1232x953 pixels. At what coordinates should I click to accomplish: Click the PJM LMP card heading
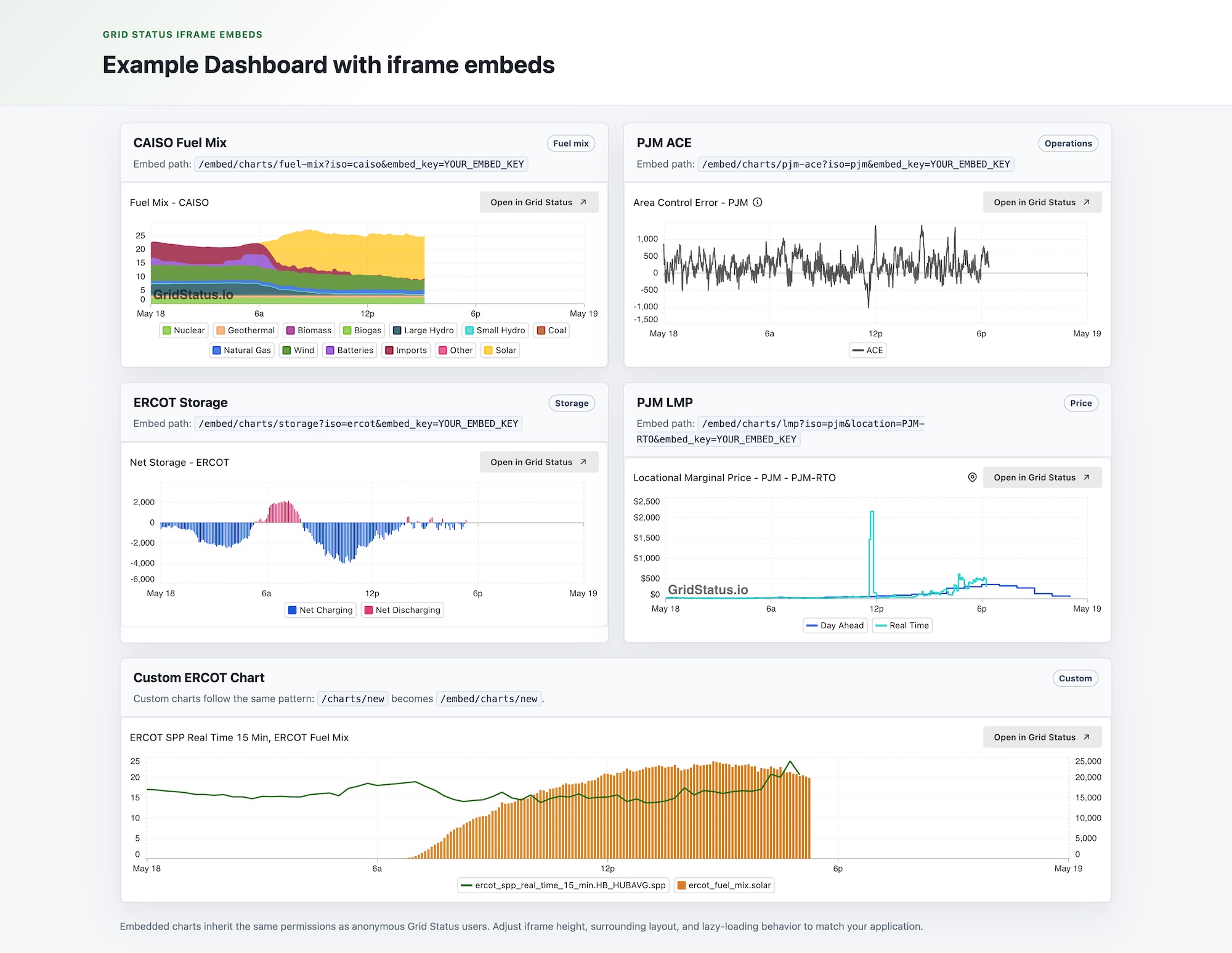pyautogui.click(x=665, y=403)
